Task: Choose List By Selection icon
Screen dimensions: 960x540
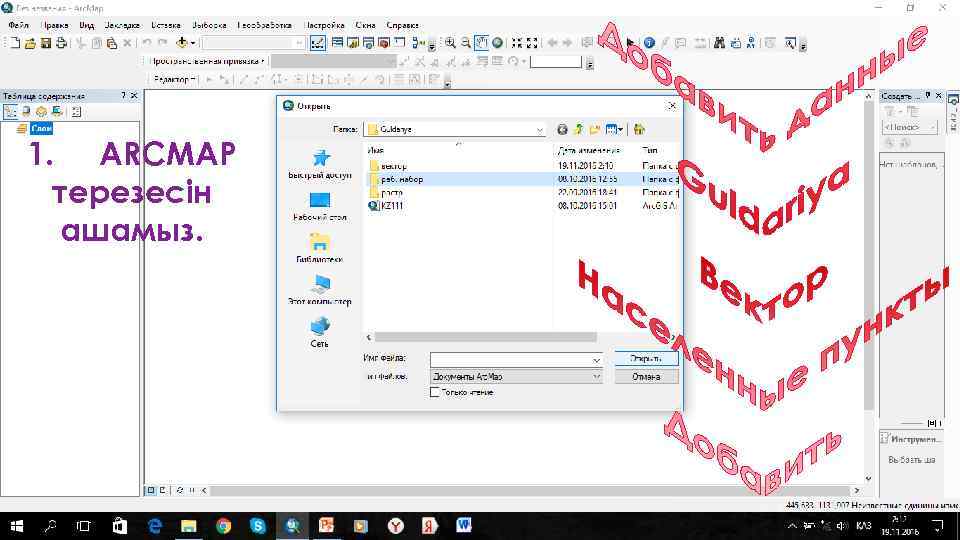Action: pos(57,111)
